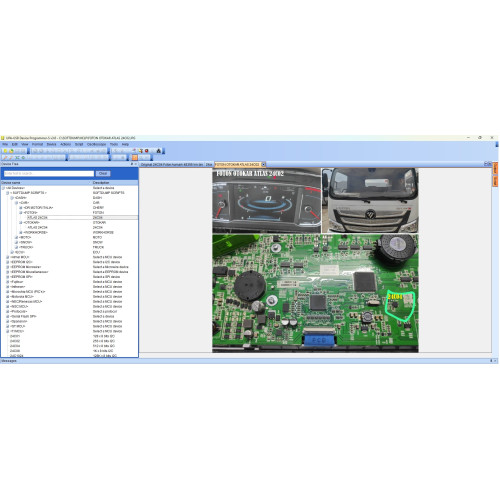Click the yellow new file toolbar icon
The height and width of the screenshot is (500, 500).
pos(5,151)
